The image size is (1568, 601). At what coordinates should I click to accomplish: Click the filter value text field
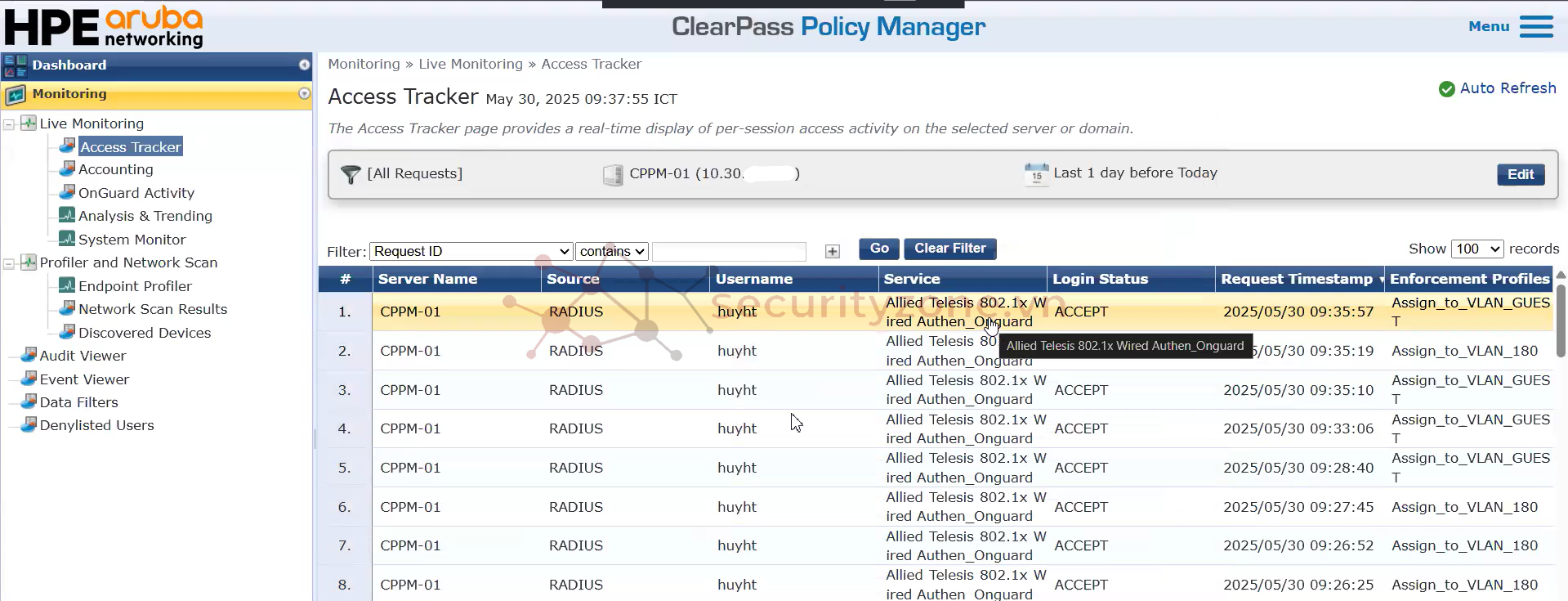729,251
